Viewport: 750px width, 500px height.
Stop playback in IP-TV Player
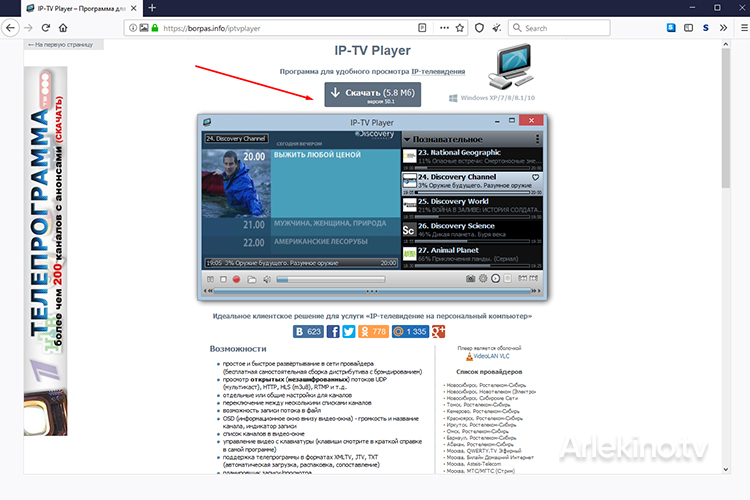pos(223,279)
